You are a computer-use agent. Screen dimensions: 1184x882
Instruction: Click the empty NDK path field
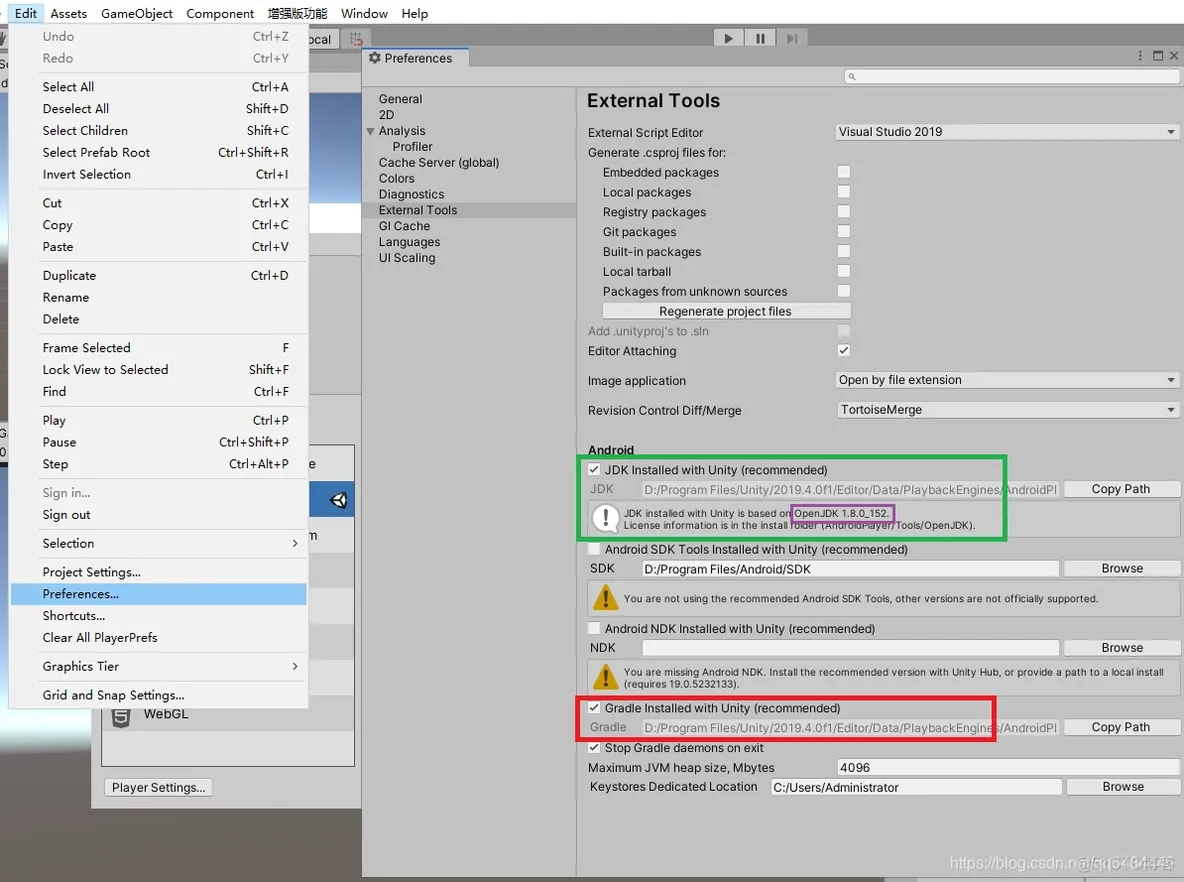850,648
